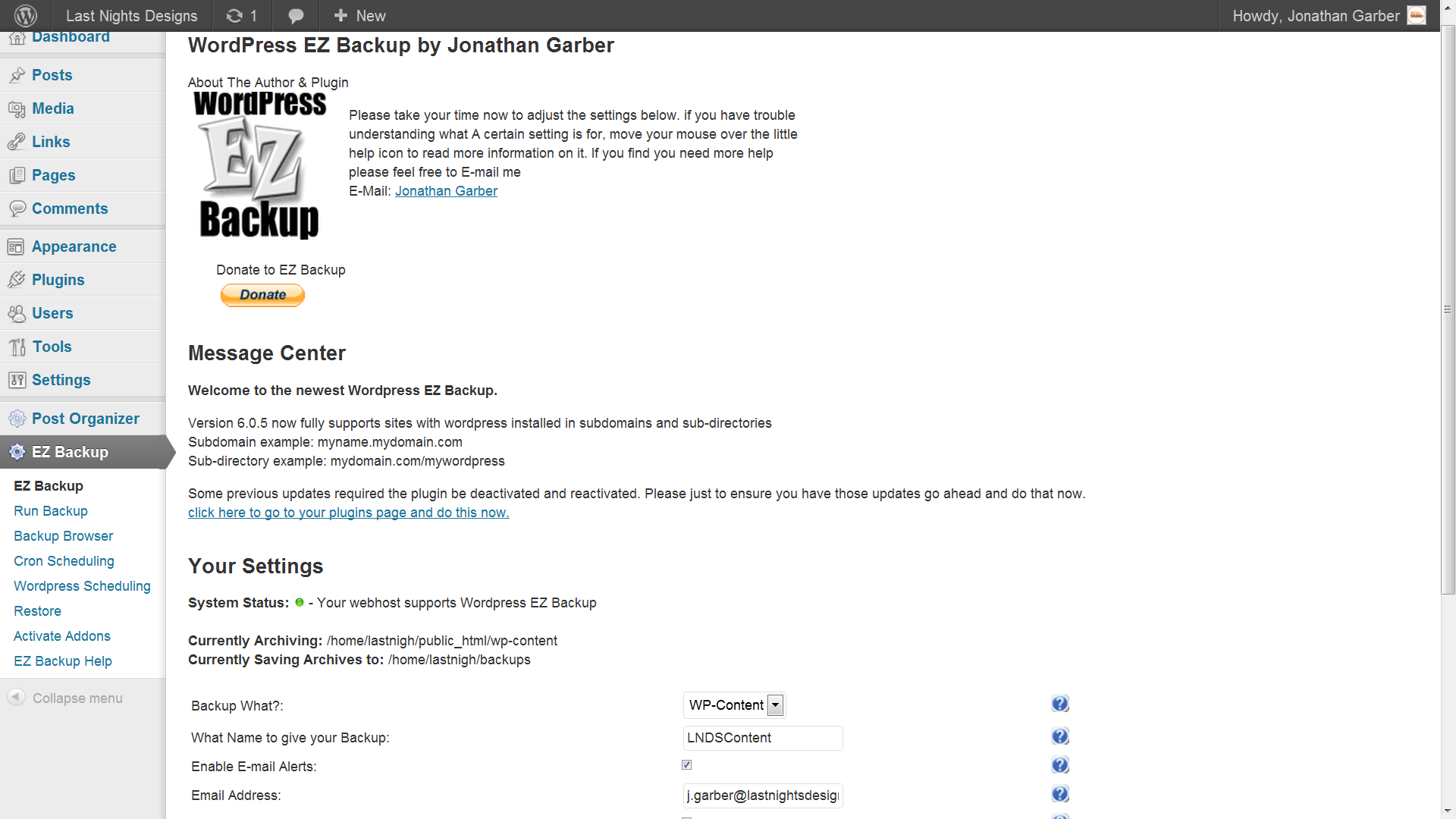Click the scrollbar down arrow
The width and height of the screenshot is (1456, 819).
tap(1448, 811)
